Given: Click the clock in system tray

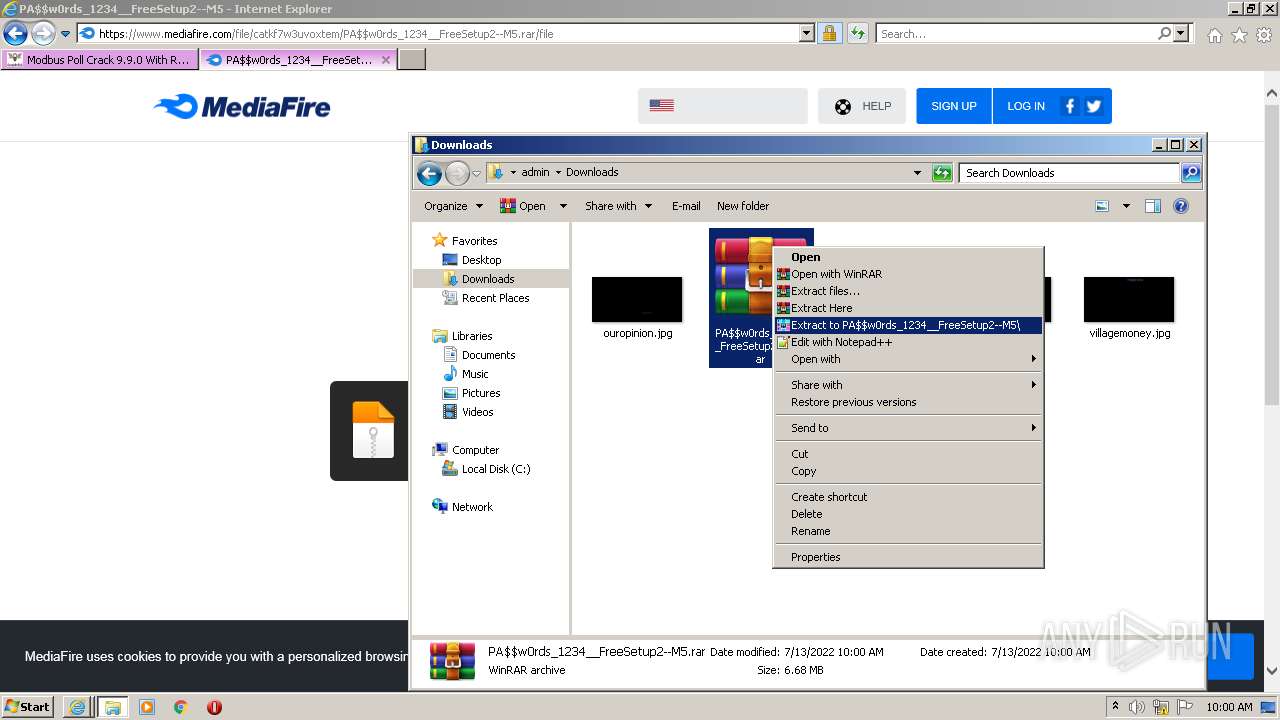Looking at the screenshot, I should [1229, 707].
